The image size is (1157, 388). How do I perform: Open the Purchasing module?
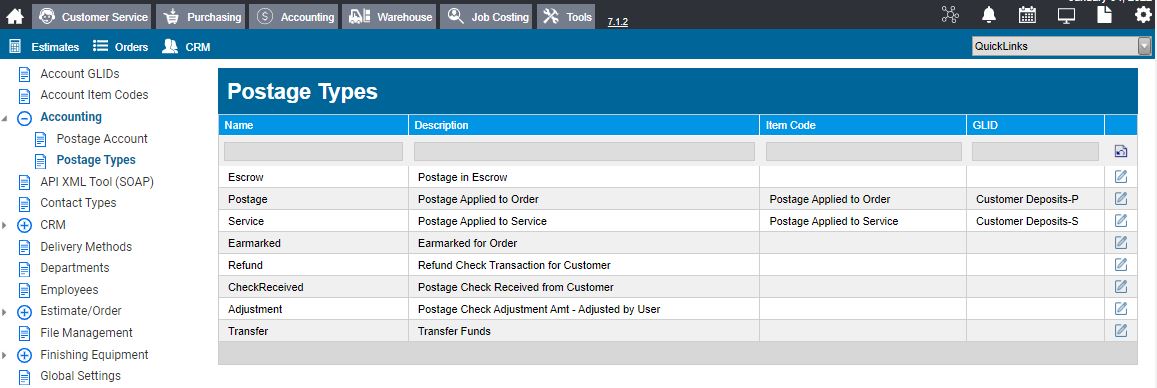click(x=201, y=16)
